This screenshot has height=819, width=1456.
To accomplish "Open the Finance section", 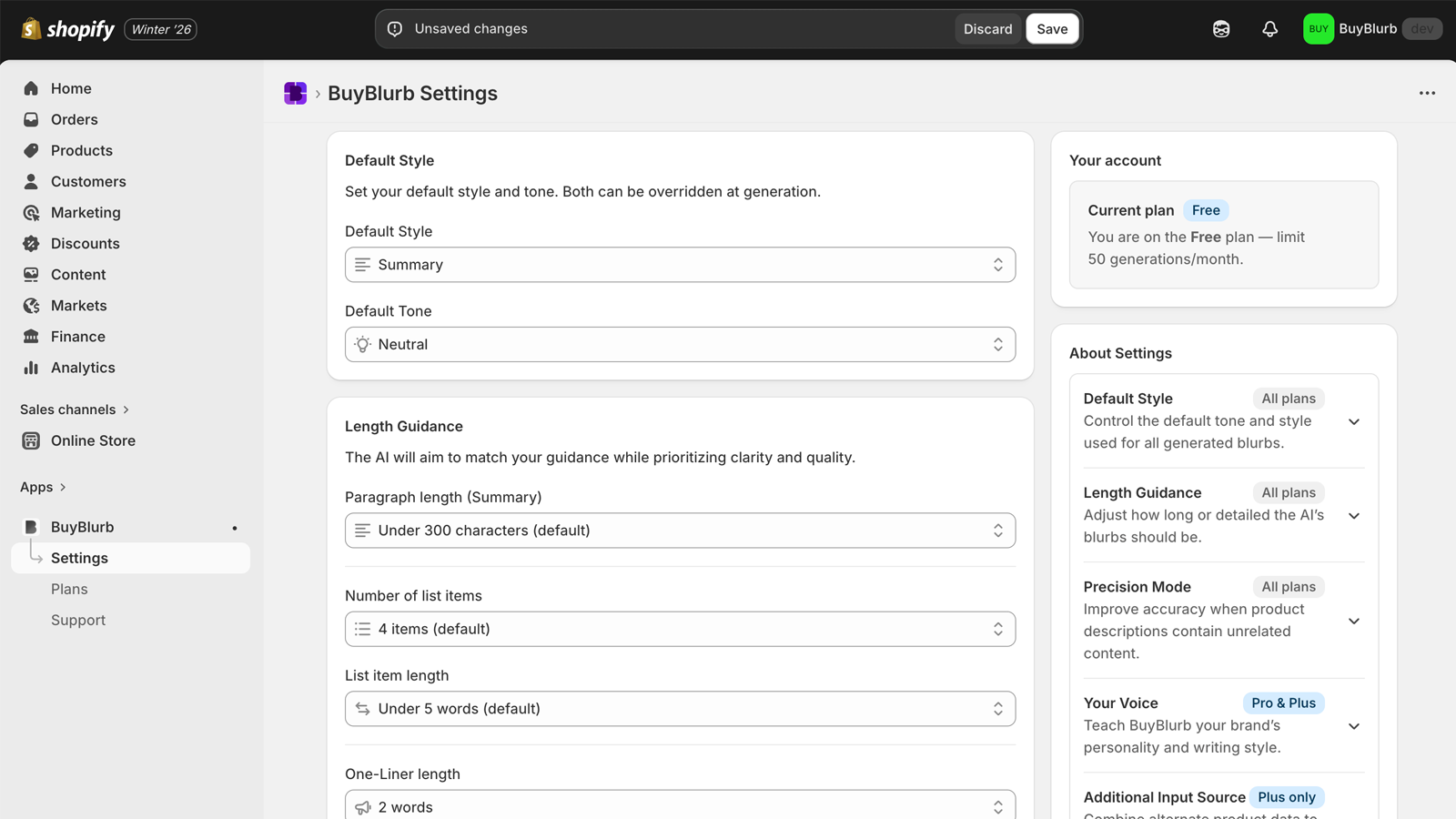I will [77, 336].
